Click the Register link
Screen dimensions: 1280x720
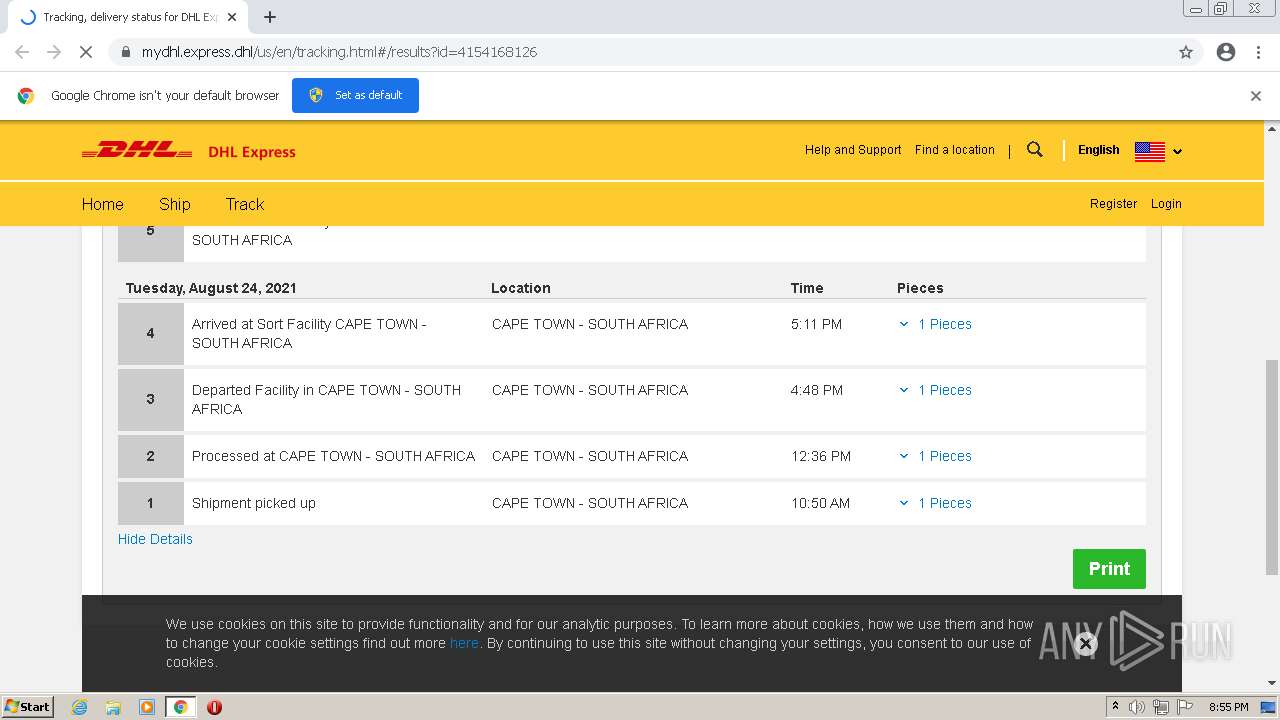point(1113,203)
